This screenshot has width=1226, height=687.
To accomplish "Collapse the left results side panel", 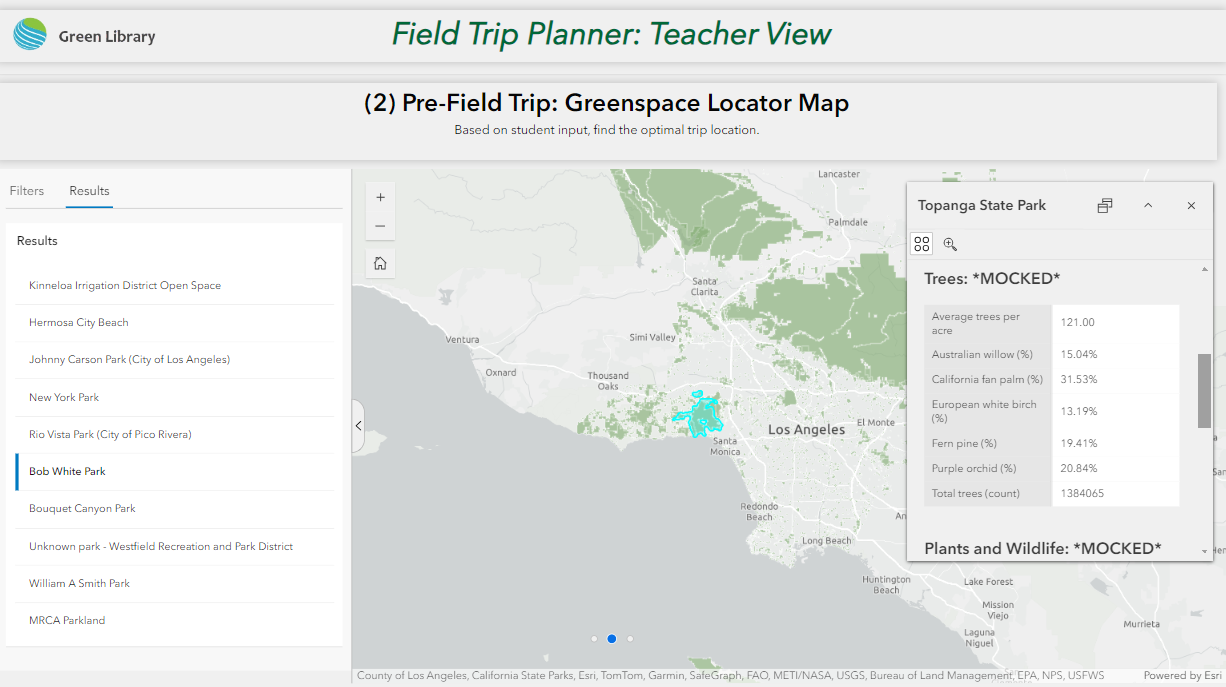I will 358,426.
